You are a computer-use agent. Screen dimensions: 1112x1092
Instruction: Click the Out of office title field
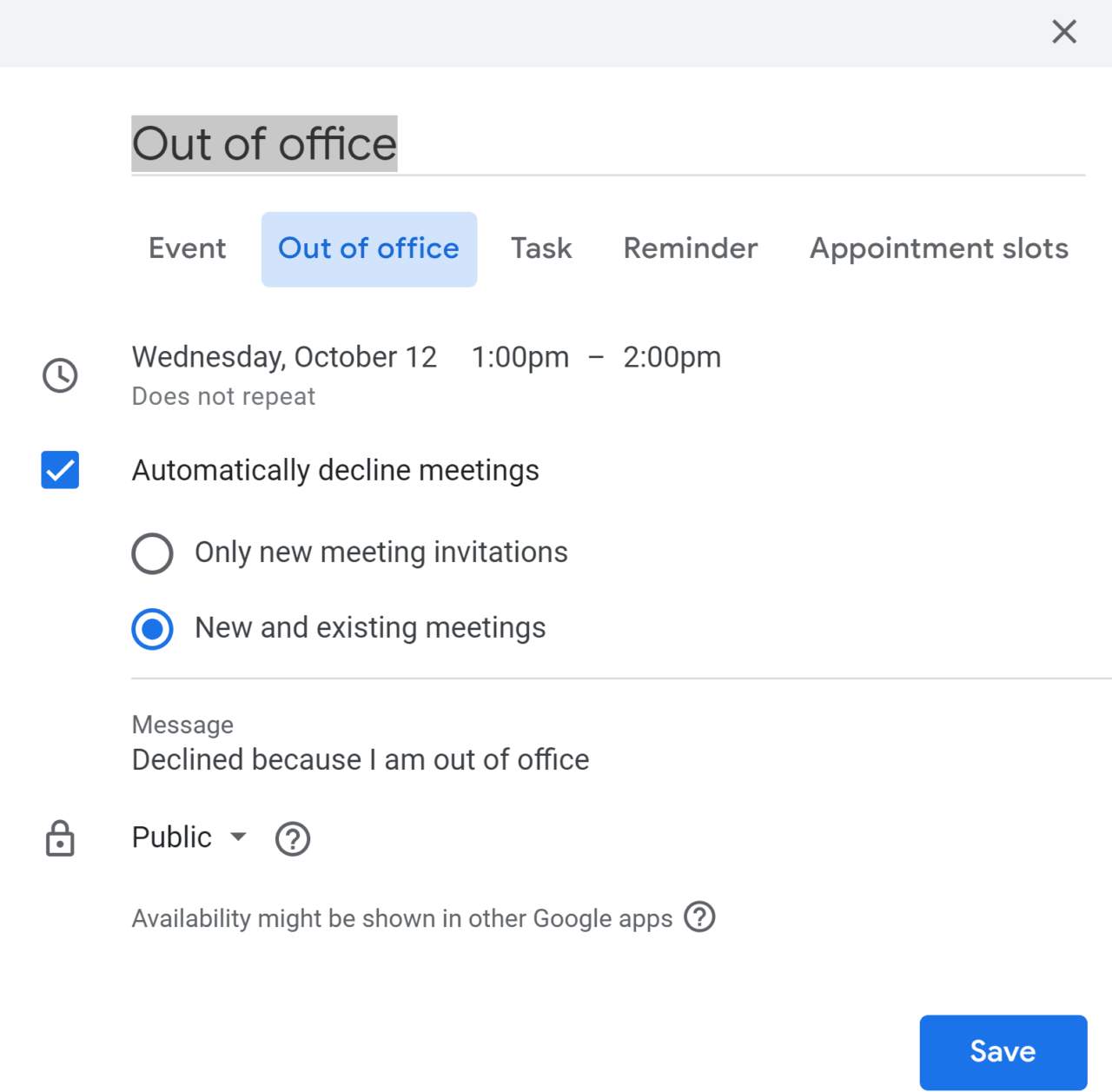click(x=264, y=143)
